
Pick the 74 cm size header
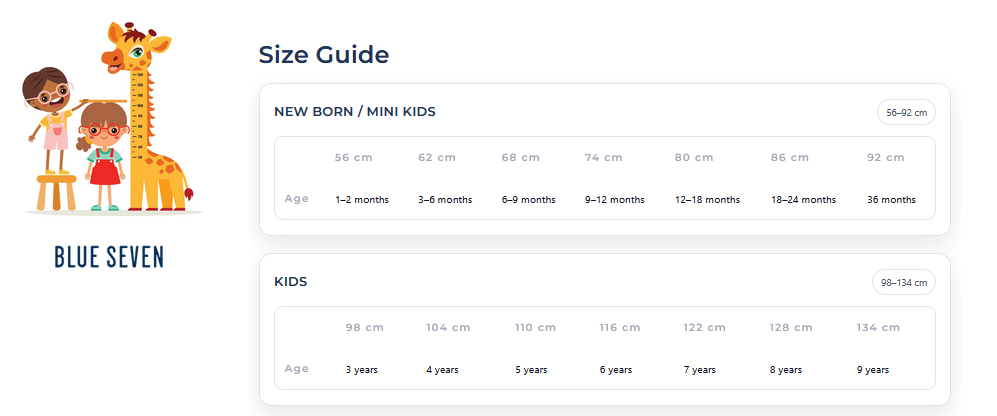click(x=603, y=158)
